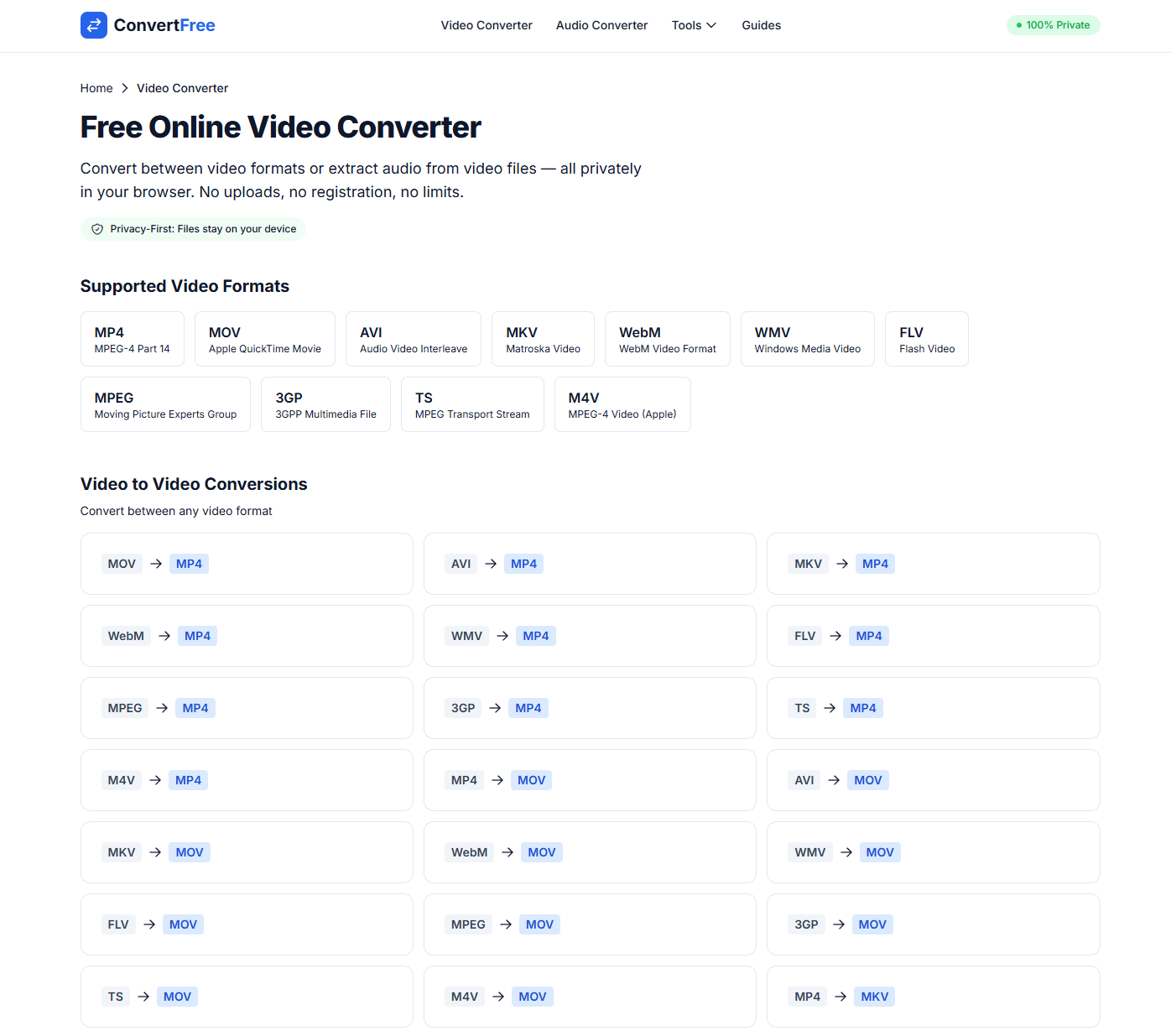This screenshot has height=1036, width=1171.
Task: Open the Video Converter menu item
Action: (x=487, y=25)
